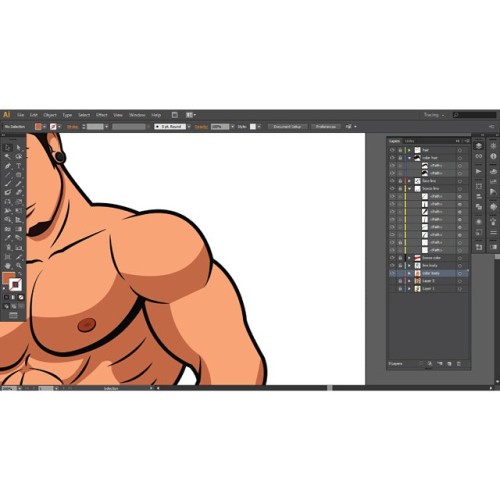Select the Zoom tool
The height and width of the screenshot is (500, 500).
tap(19, 266)
